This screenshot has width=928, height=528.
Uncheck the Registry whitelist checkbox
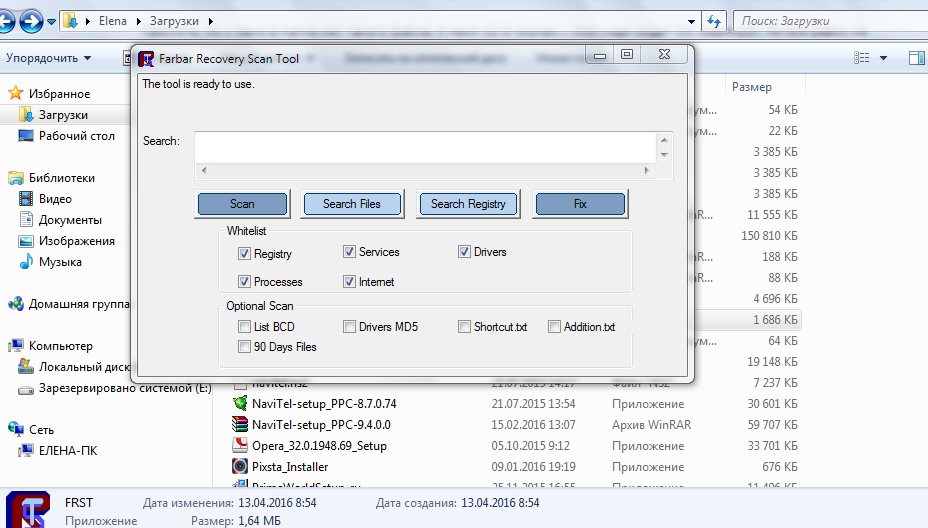pyautogui.click(x=244, y=253)
